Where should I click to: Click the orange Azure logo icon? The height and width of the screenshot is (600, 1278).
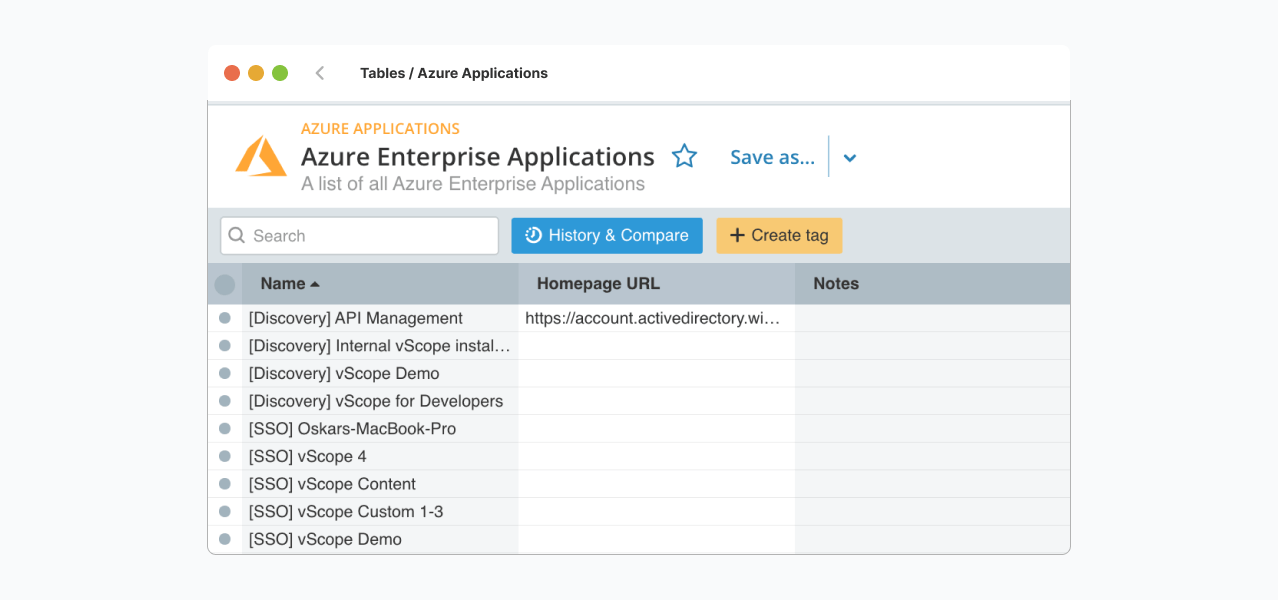tap(261, 156)
